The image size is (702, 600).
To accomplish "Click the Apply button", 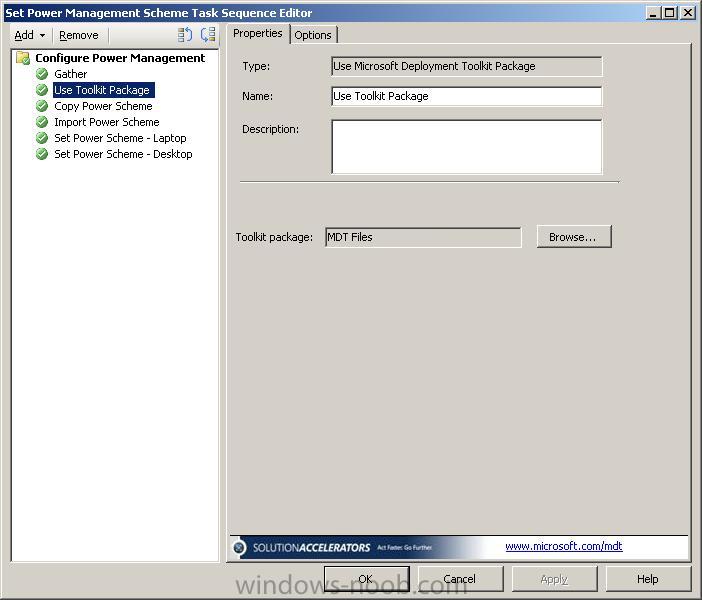I will click(554, 579).
